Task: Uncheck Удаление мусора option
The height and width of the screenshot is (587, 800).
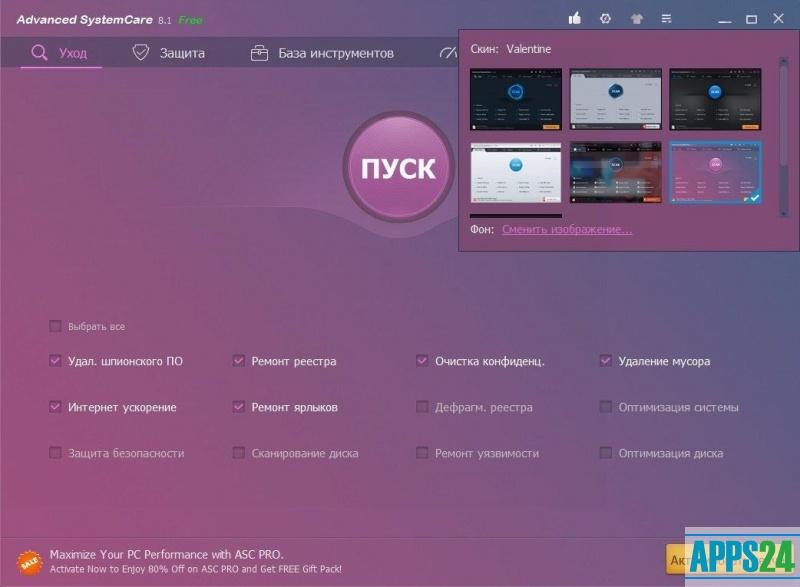Action: tap(606, 361)
